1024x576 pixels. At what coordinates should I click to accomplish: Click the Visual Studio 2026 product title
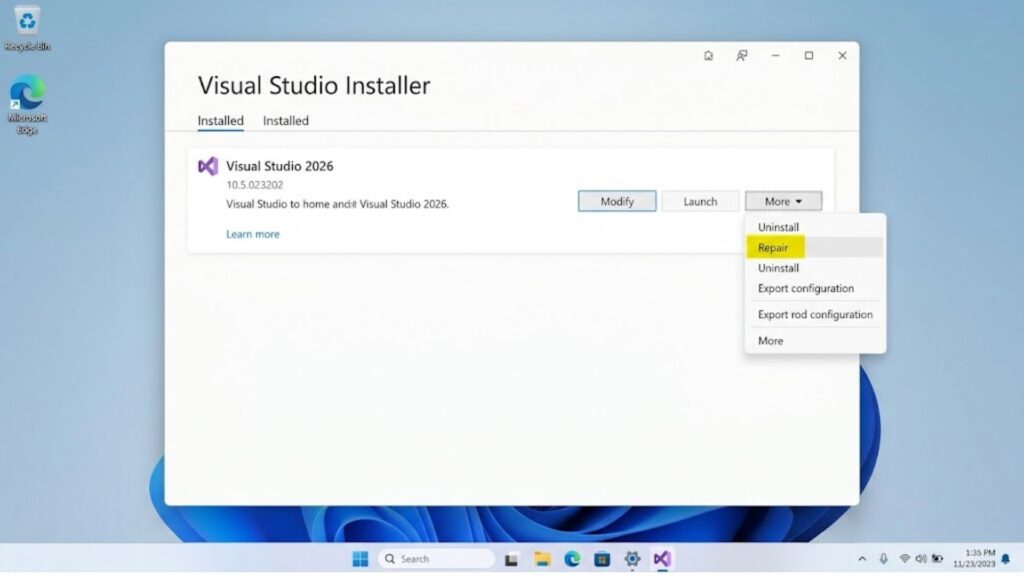(x=280, y=166)
